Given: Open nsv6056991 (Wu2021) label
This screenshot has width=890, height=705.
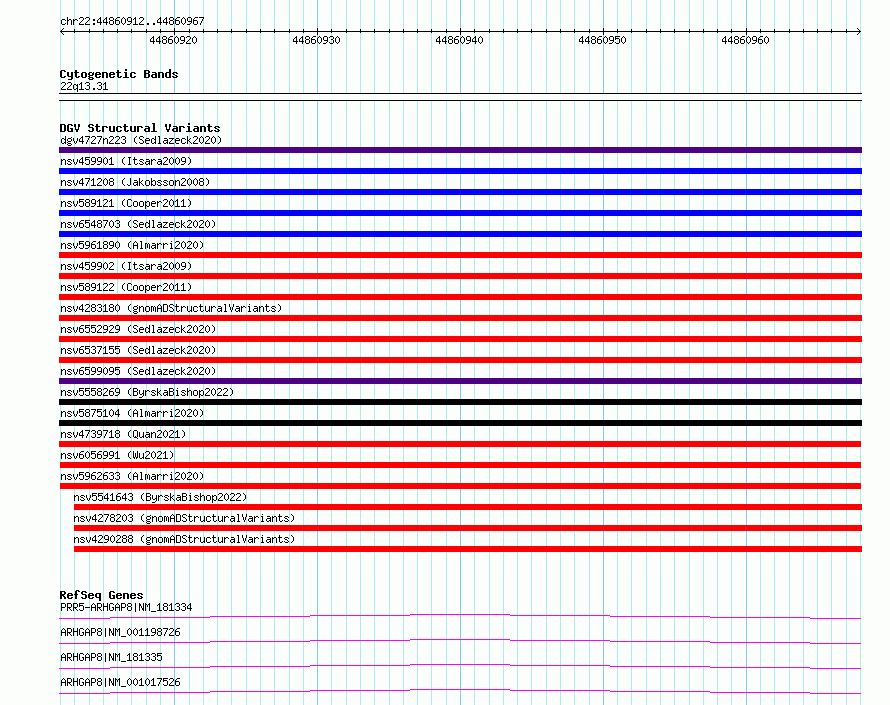Looking at the screenshot, I should (117, 455).
